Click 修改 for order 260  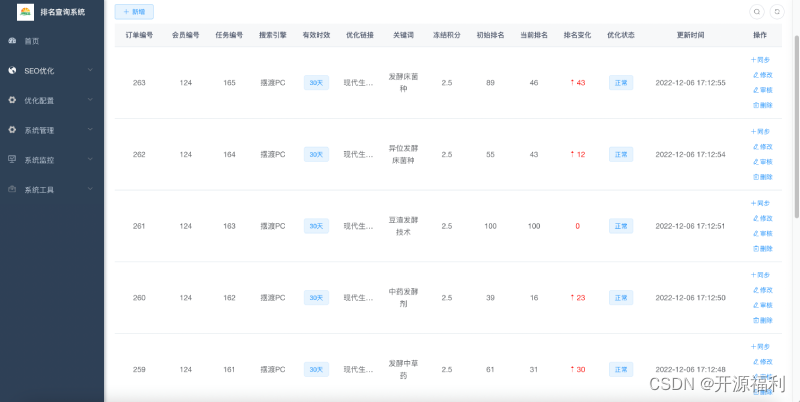(x=763, y=290)
